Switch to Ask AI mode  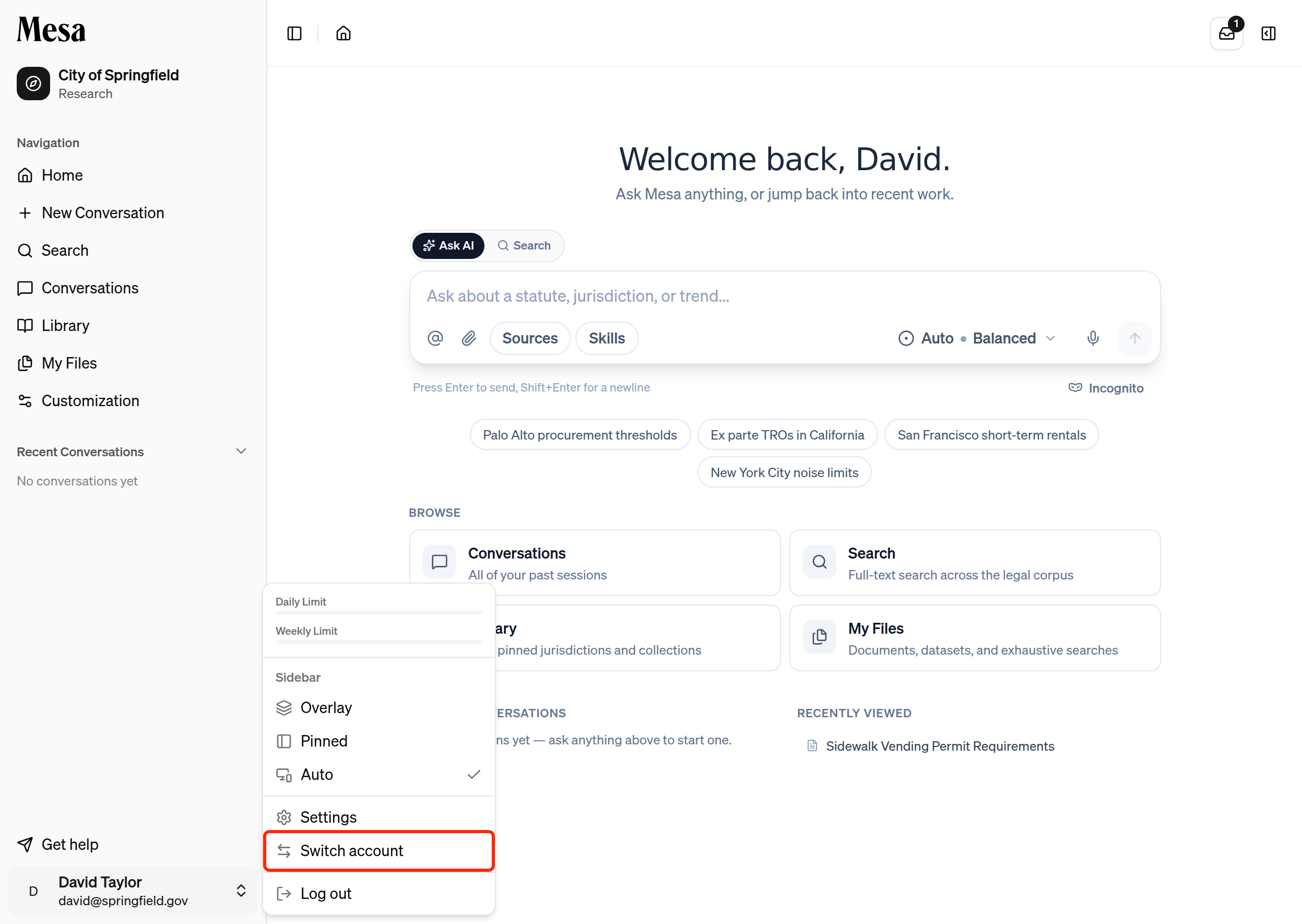[448, 246]
